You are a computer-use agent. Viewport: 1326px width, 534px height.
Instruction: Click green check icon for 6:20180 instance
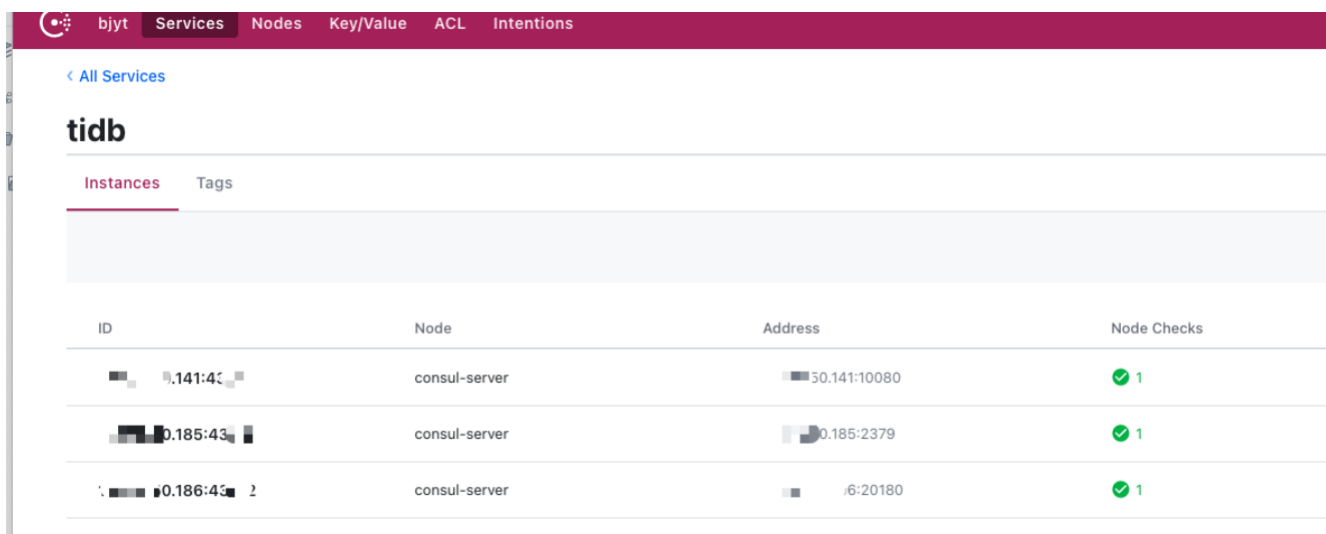1120,489
